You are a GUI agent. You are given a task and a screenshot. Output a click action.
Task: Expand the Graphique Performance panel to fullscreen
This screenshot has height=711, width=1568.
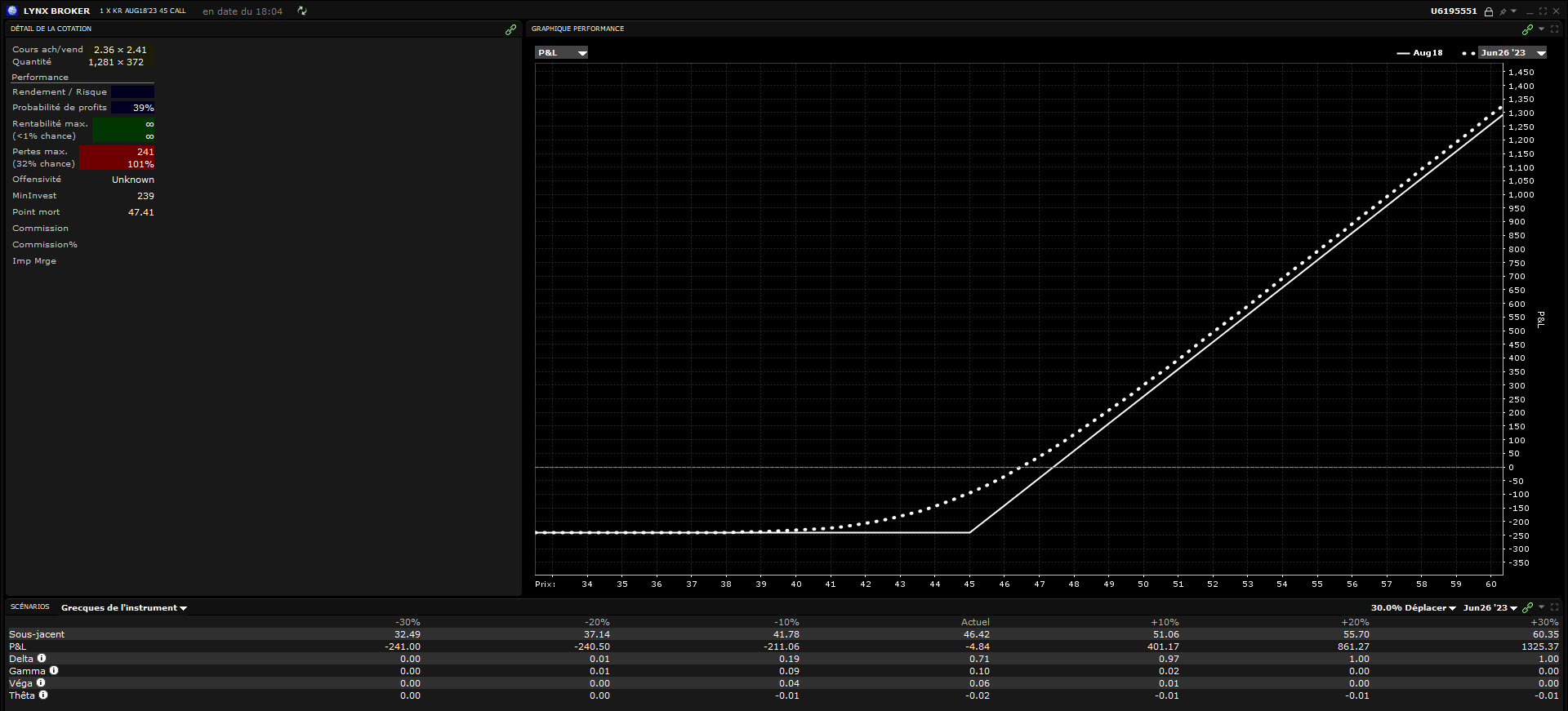1555,29
